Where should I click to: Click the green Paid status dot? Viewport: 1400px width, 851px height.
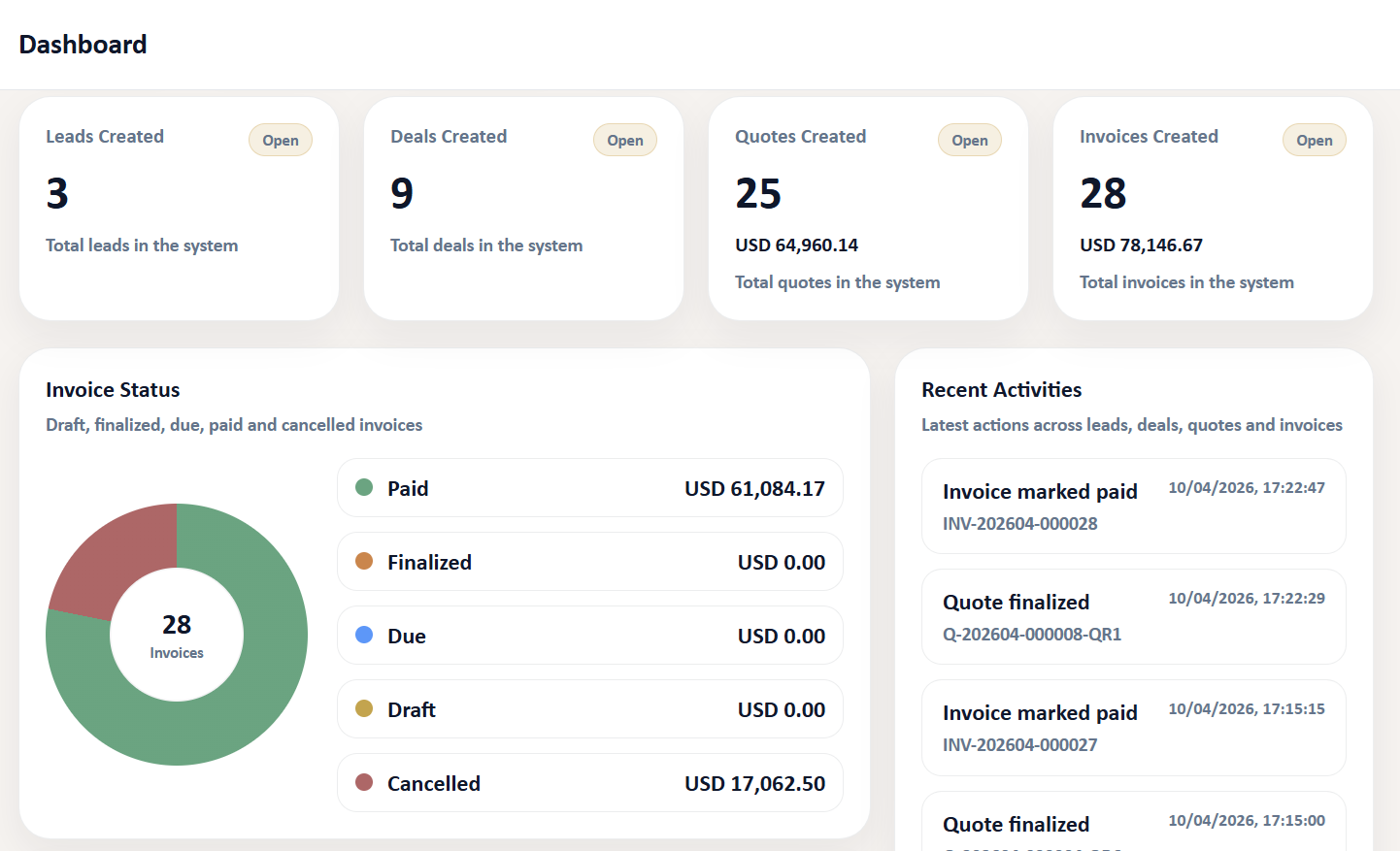click(x=364, y=487)
